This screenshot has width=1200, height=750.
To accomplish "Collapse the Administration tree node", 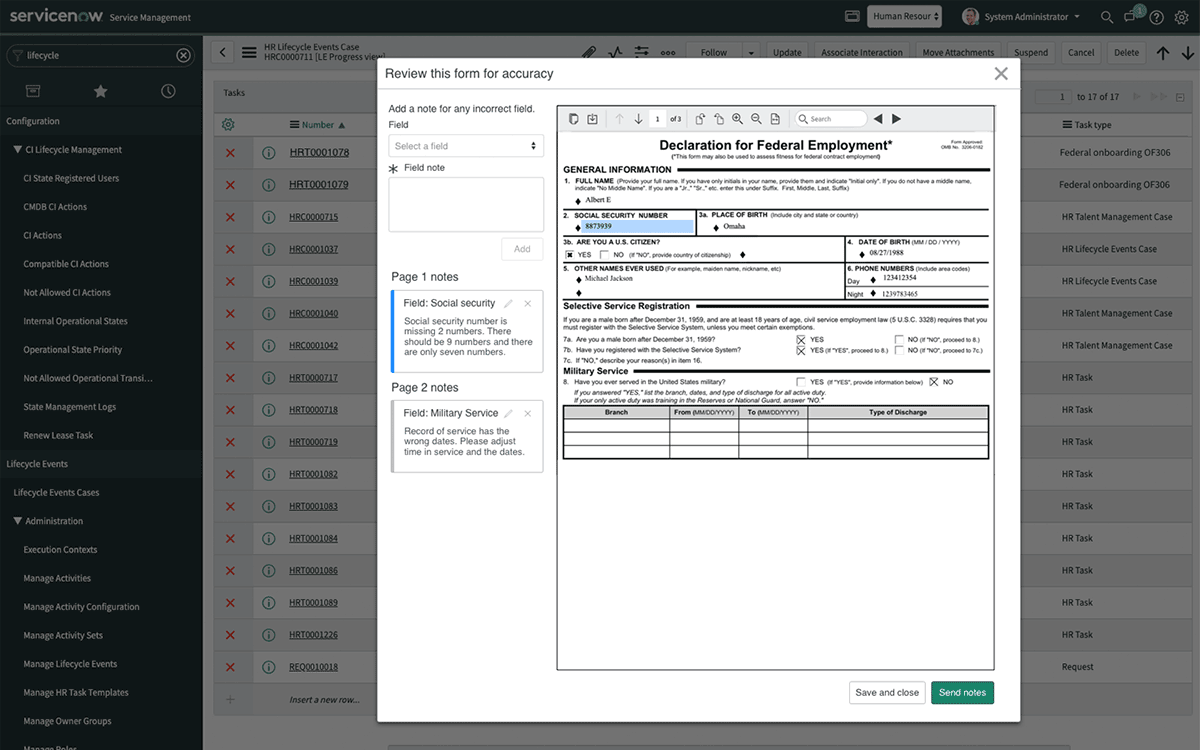I will pyautogui.click(x=18, y=521).
